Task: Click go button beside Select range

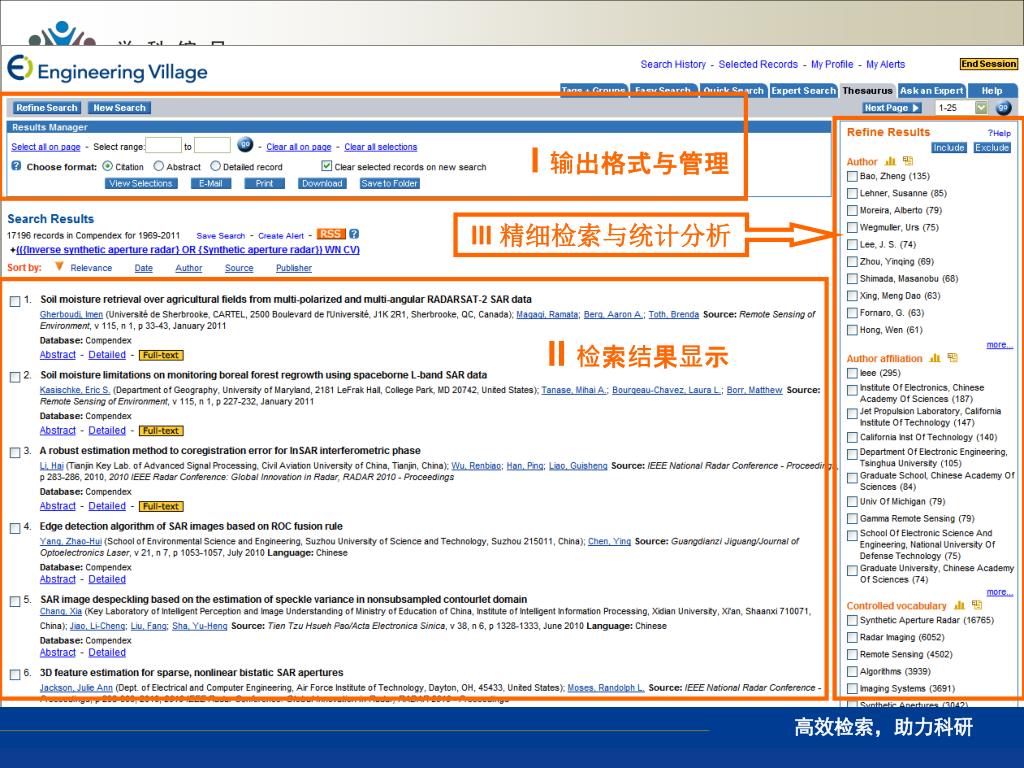Action: [x=245, y=144]
